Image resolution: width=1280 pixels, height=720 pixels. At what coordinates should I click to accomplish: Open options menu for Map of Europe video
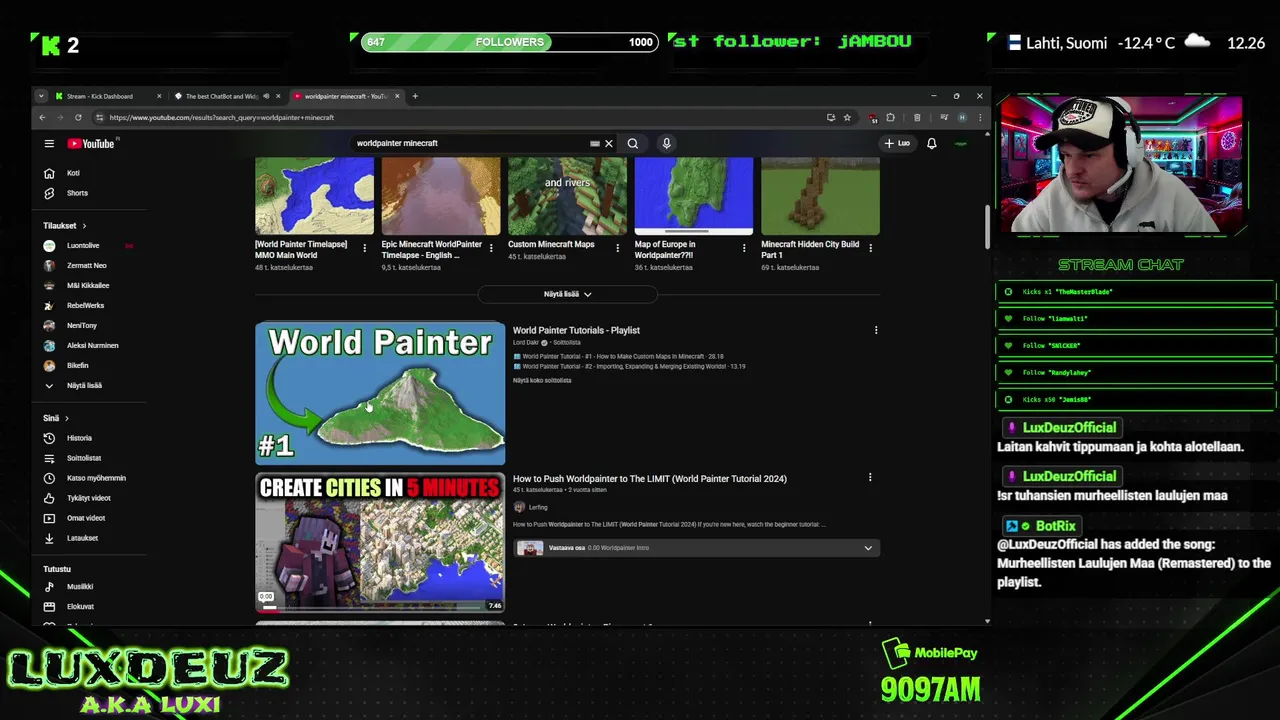click(x=743, y=248)
